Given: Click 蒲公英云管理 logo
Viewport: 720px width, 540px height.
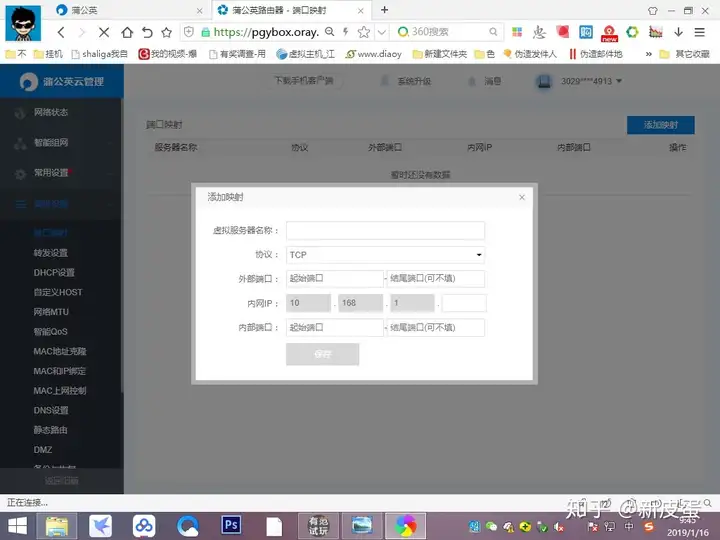Looking at the screenshot, I should click(x=62, y=82).
